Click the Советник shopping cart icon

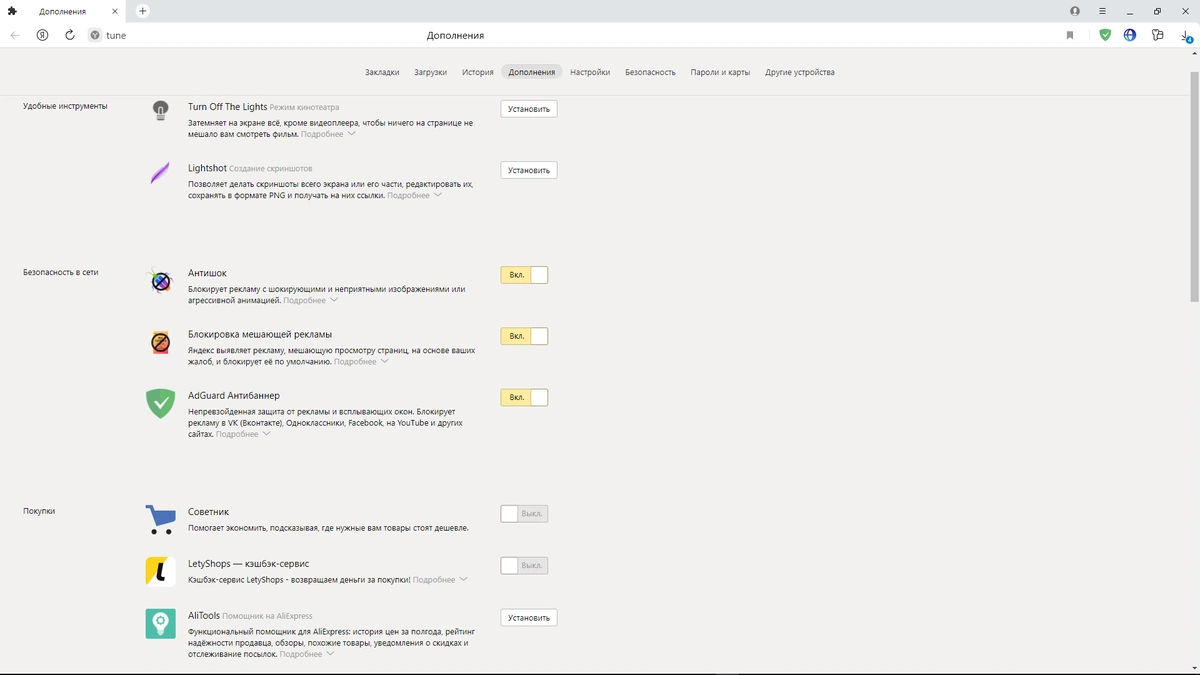point(160,519)
